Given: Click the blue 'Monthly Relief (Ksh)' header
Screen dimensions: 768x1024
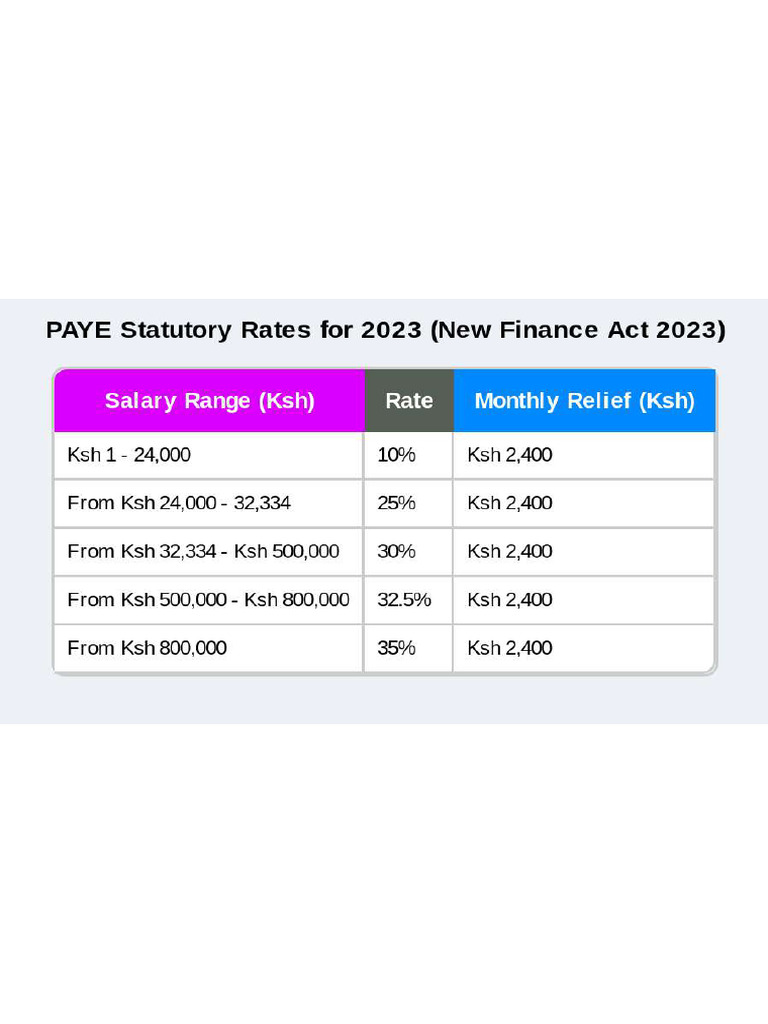Looking at the screenshot, I should pyautogui.click(x=584, y=401).
